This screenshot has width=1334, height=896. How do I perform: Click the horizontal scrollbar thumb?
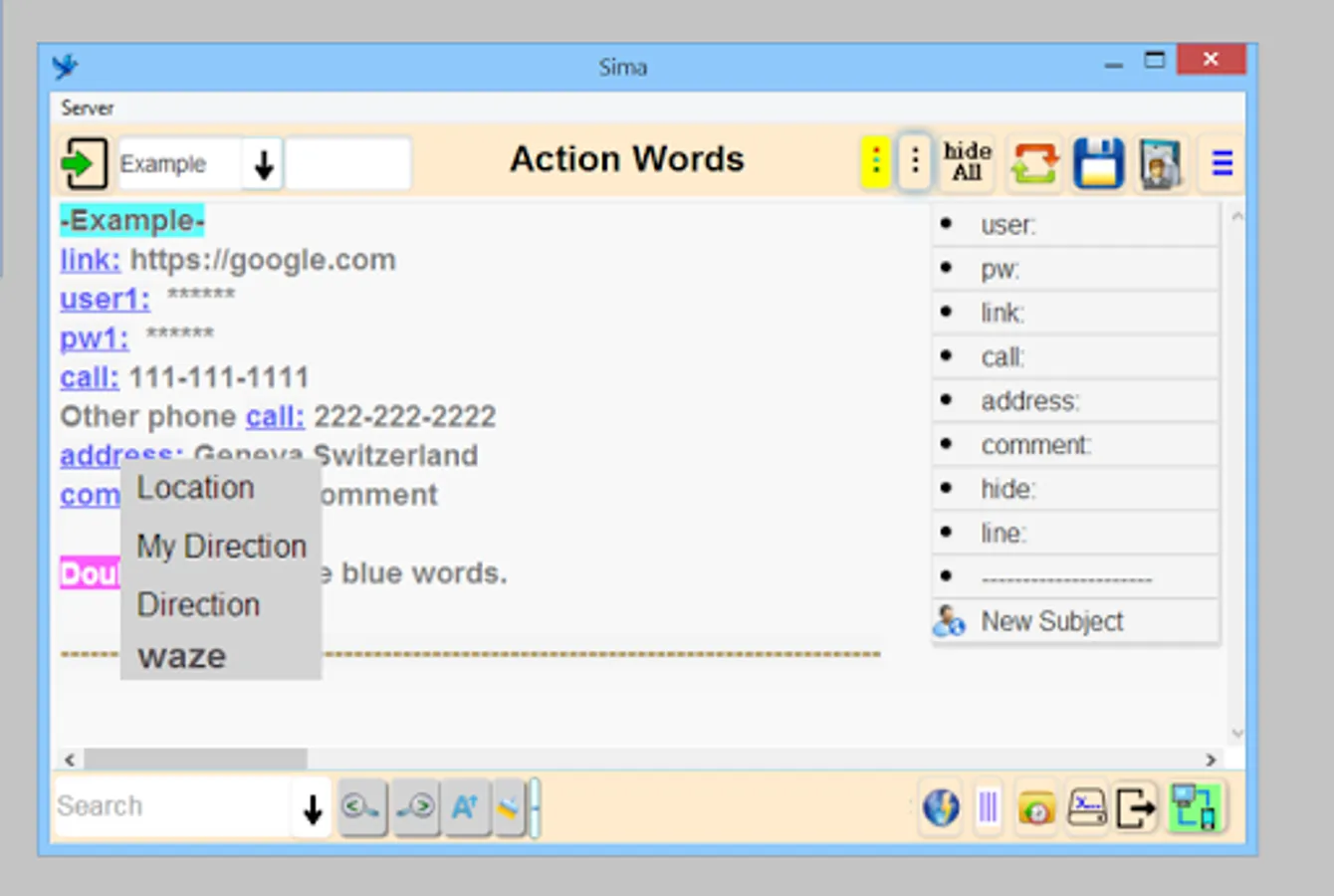[x=195, y=760]
